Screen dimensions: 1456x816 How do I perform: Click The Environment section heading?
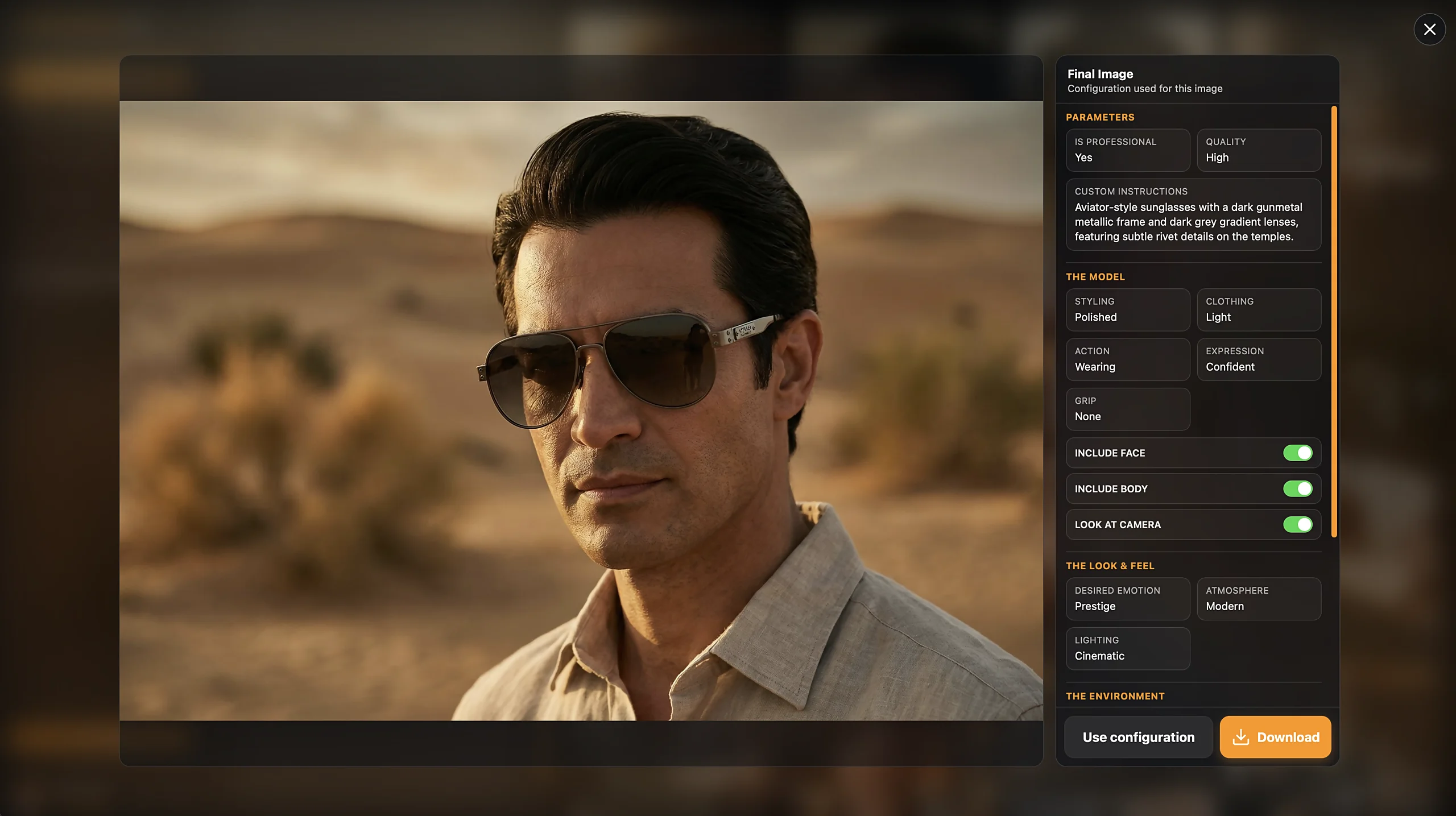pos(1115,696)
